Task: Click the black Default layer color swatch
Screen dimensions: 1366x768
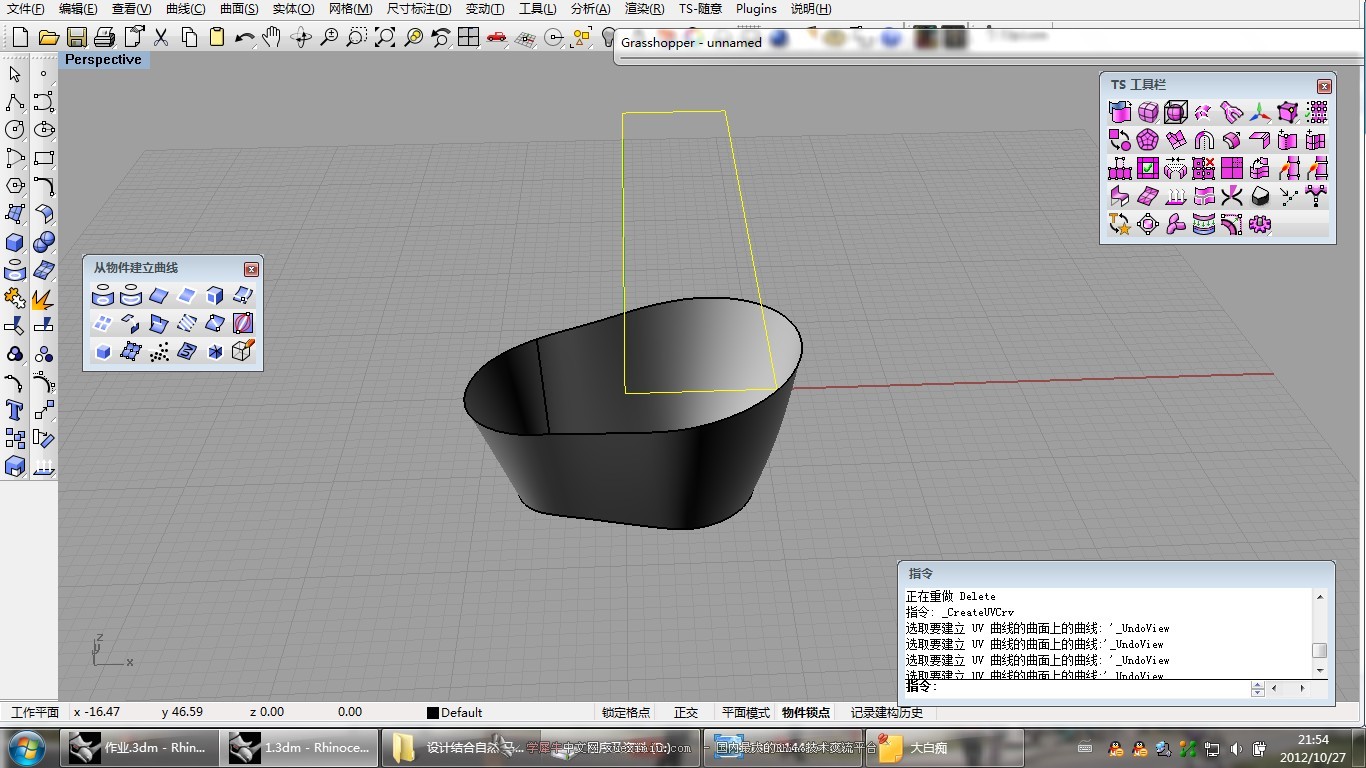Action: tap(433, 713)
